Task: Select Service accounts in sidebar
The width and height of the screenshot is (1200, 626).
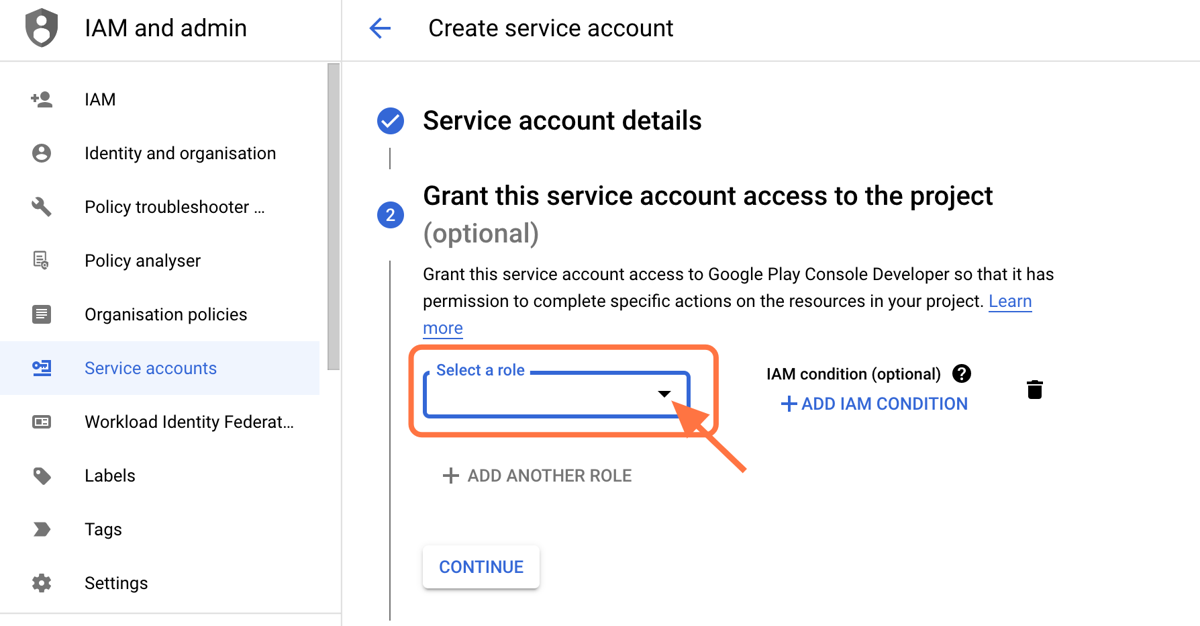Action: pyautogui.click(x=160, y=368)
